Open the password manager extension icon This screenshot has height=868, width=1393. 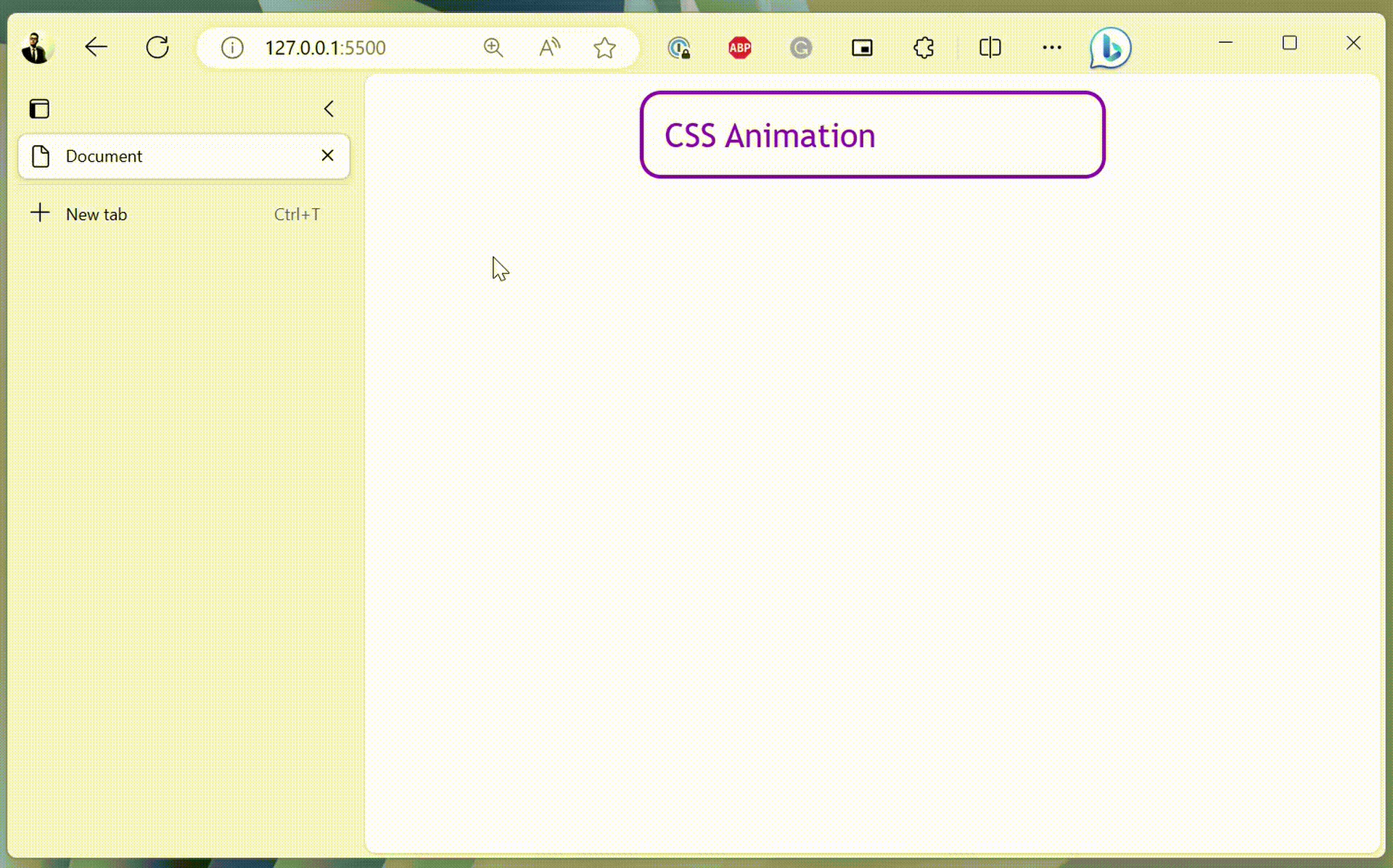(679, 48)
